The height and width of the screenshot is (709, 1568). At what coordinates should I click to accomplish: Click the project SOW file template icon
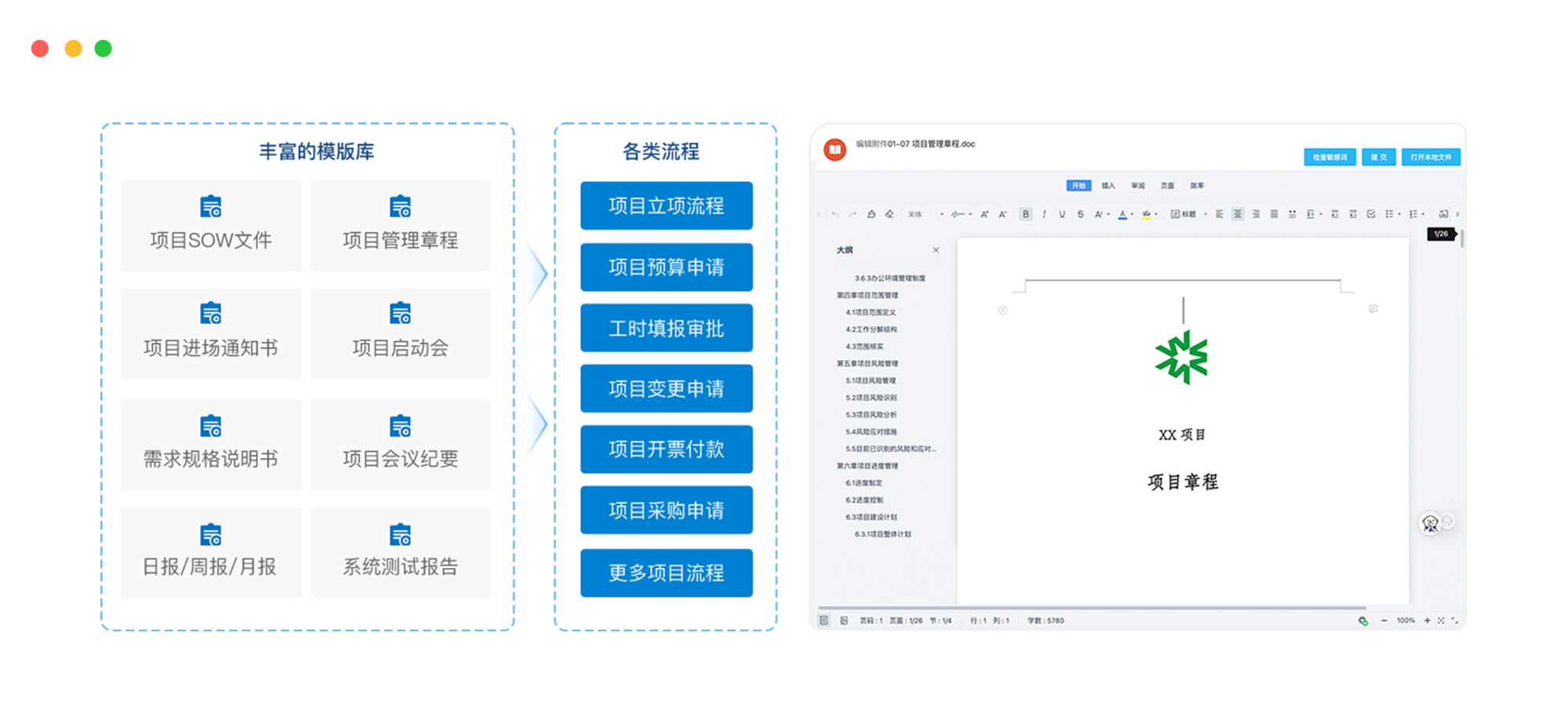tap(210, 207)
